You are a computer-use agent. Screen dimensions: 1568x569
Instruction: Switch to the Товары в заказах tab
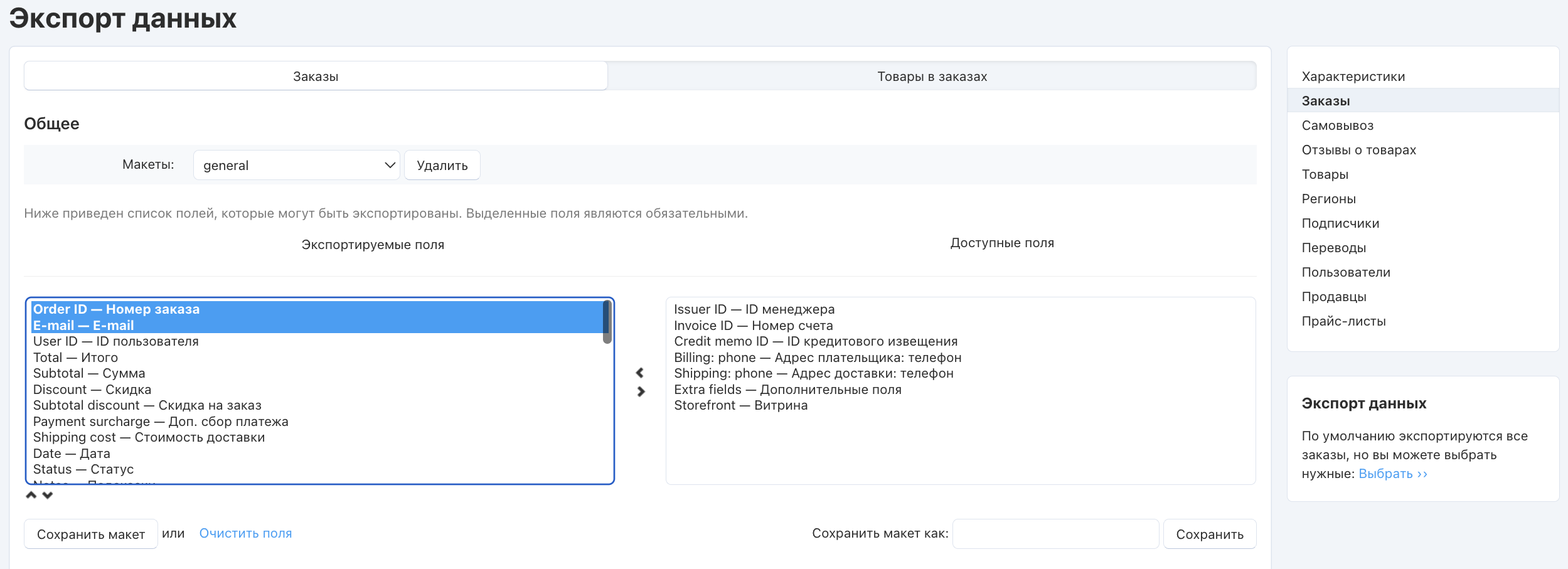[932, 76]
